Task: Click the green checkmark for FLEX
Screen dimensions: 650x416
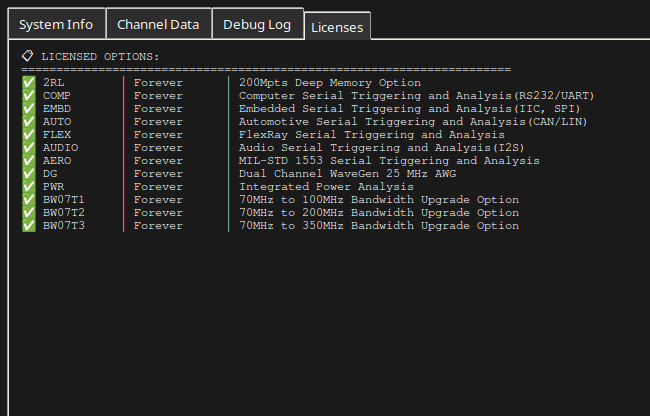Action: (29, 134)
